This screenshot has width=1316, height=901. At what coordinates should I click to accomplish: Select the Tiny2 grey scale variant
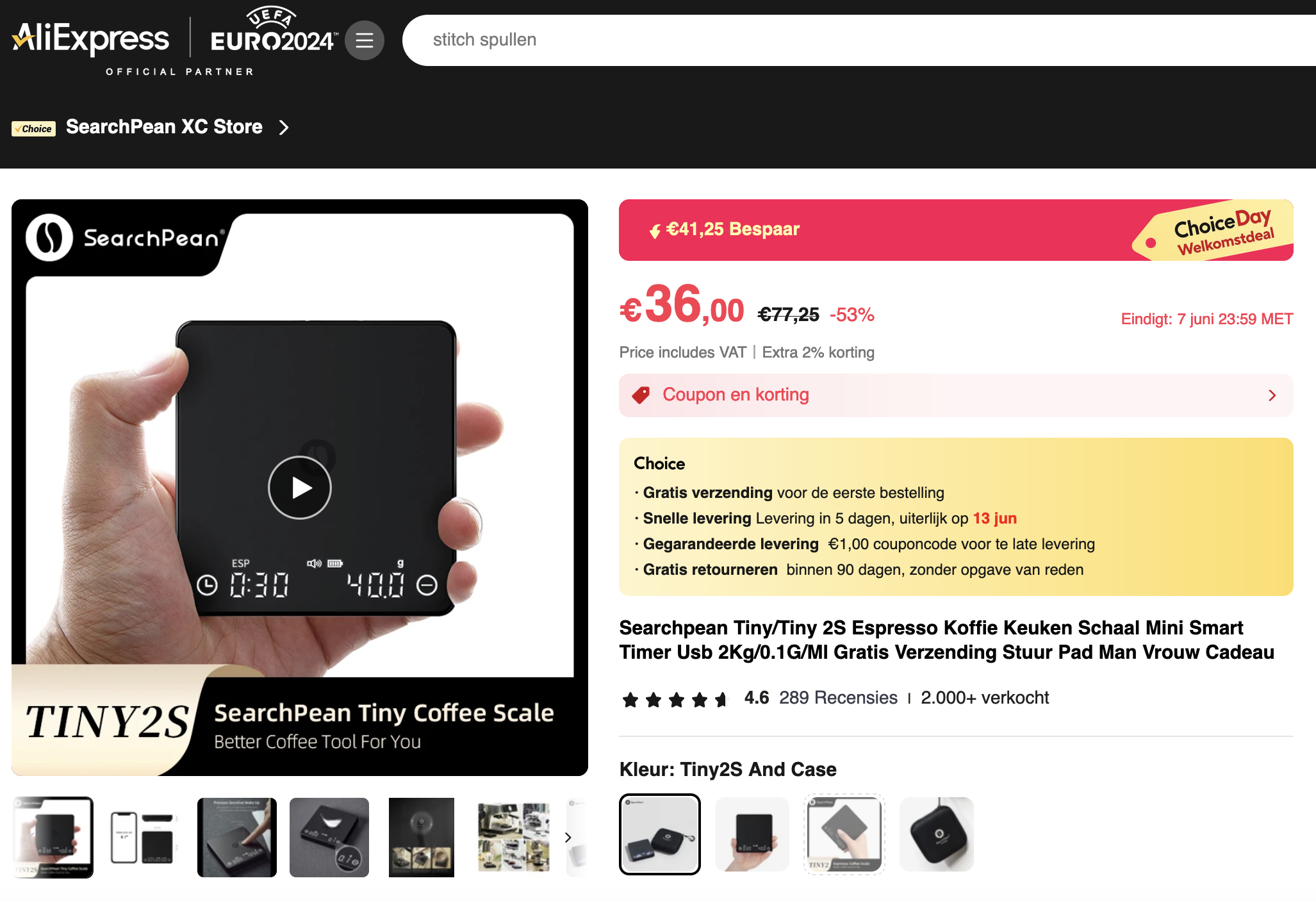[844, 834]
